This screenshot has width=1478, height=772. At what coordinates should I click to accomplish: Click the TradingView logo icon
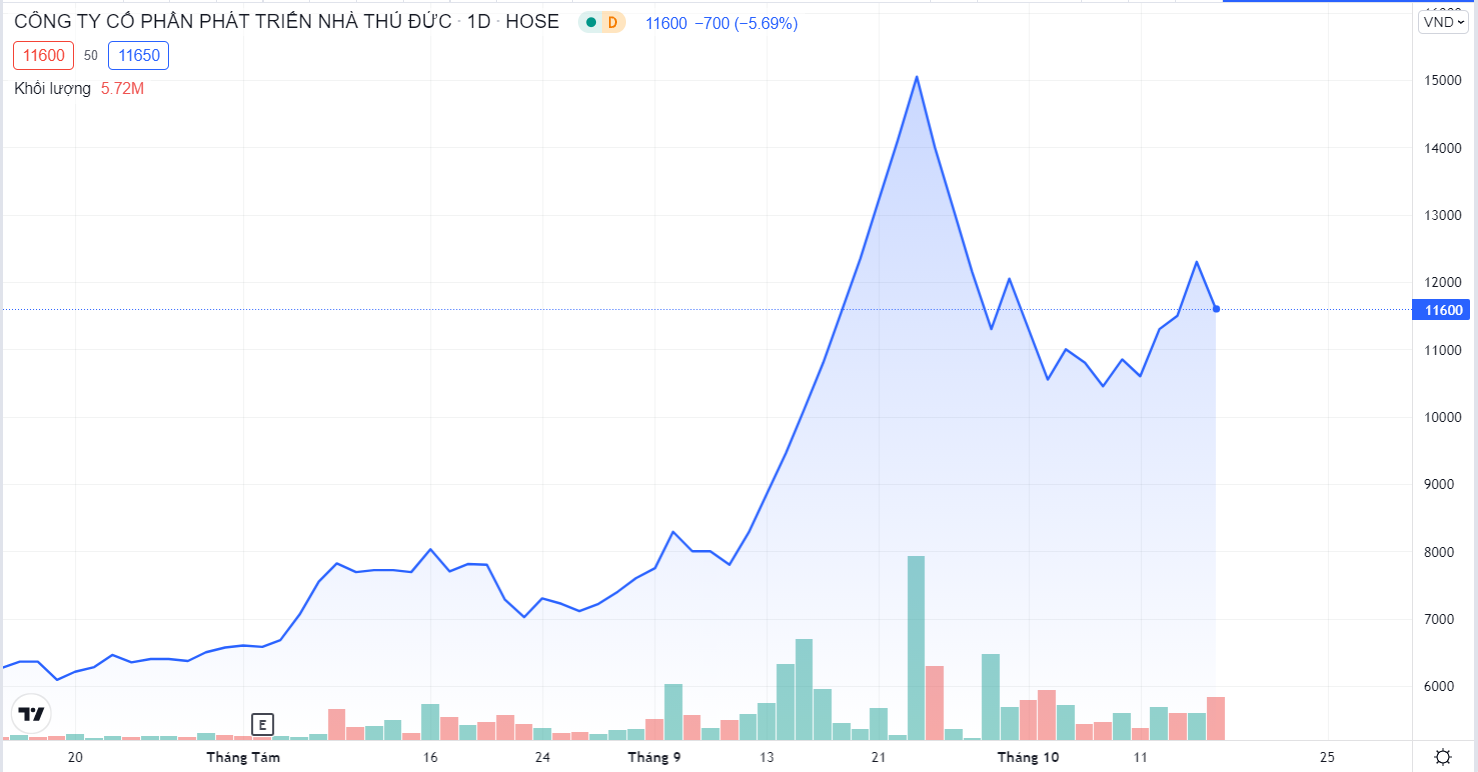coord(31,714)
